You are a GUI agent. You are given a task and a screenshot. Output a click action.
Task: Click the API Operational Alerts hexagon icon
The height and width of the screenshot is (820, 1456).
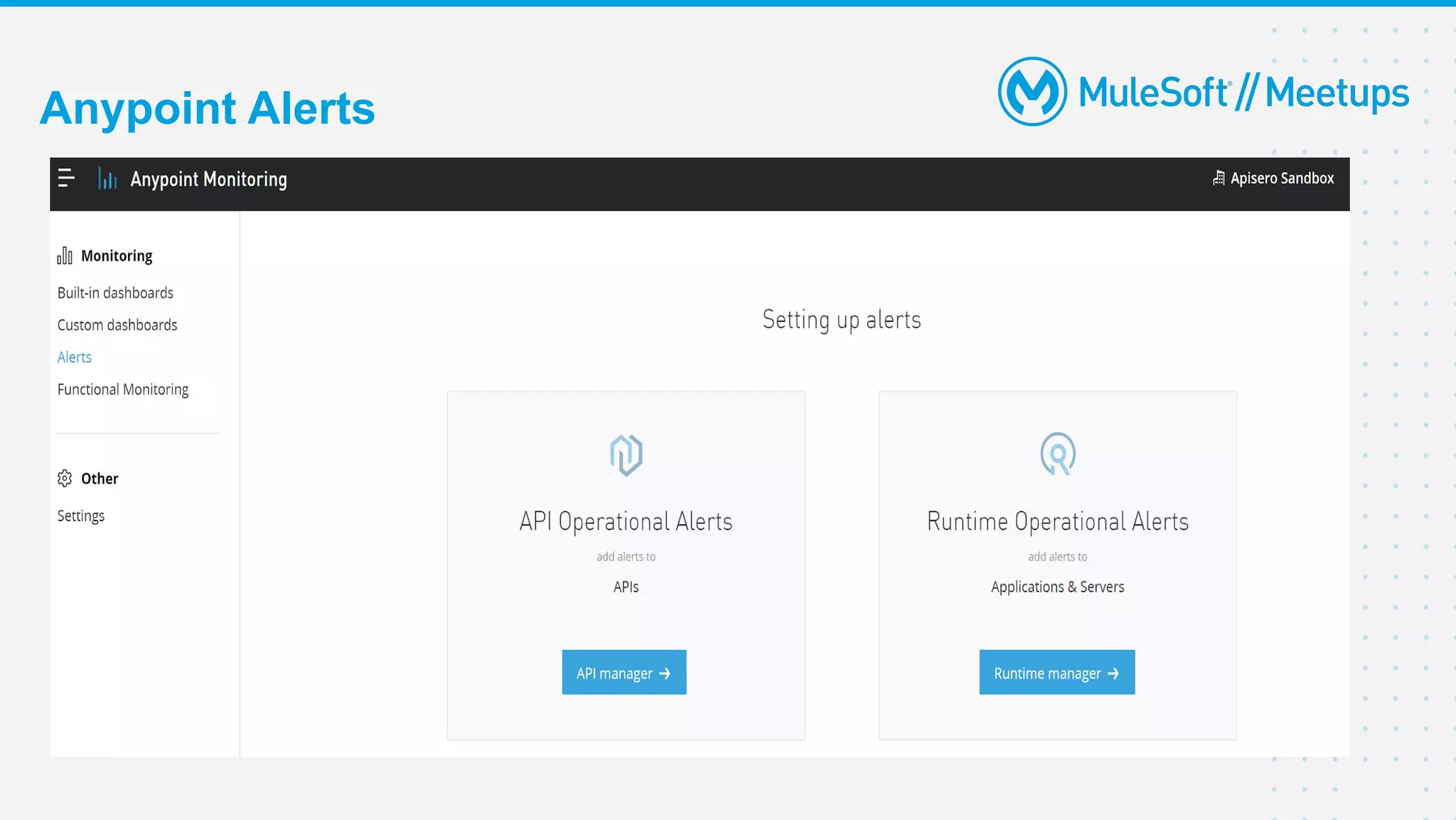pos(626,454)
